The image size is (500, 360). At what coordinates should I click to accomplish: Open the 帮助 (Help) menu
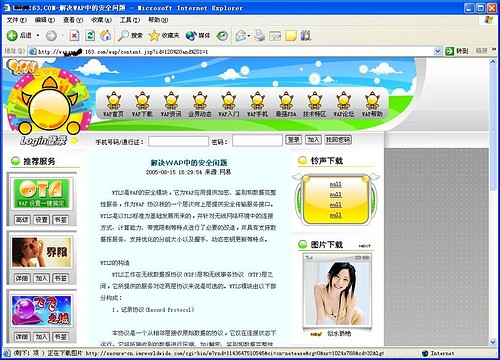[x=158, y=20]
